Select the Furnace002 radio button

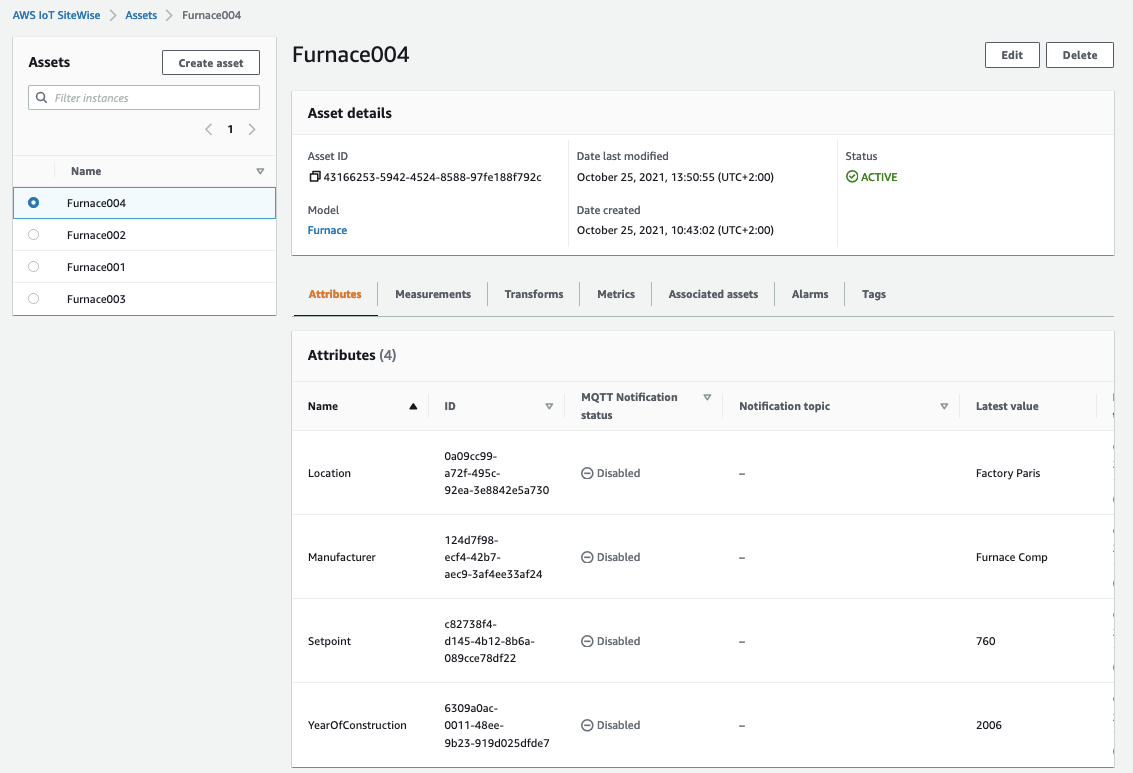pos(31,234)
